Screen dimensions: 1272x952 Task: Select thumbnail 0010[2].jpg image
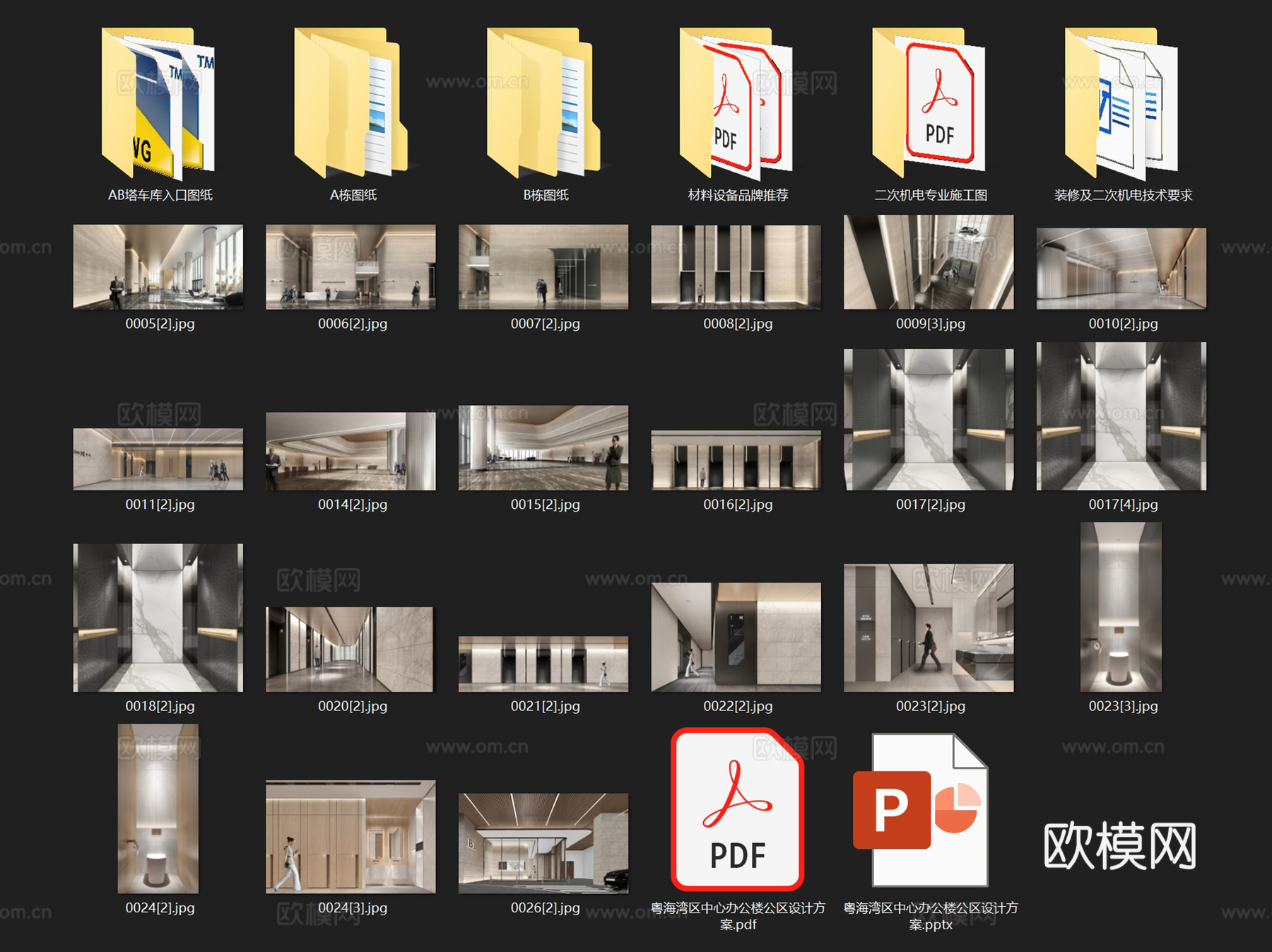tap(1121, 269)
